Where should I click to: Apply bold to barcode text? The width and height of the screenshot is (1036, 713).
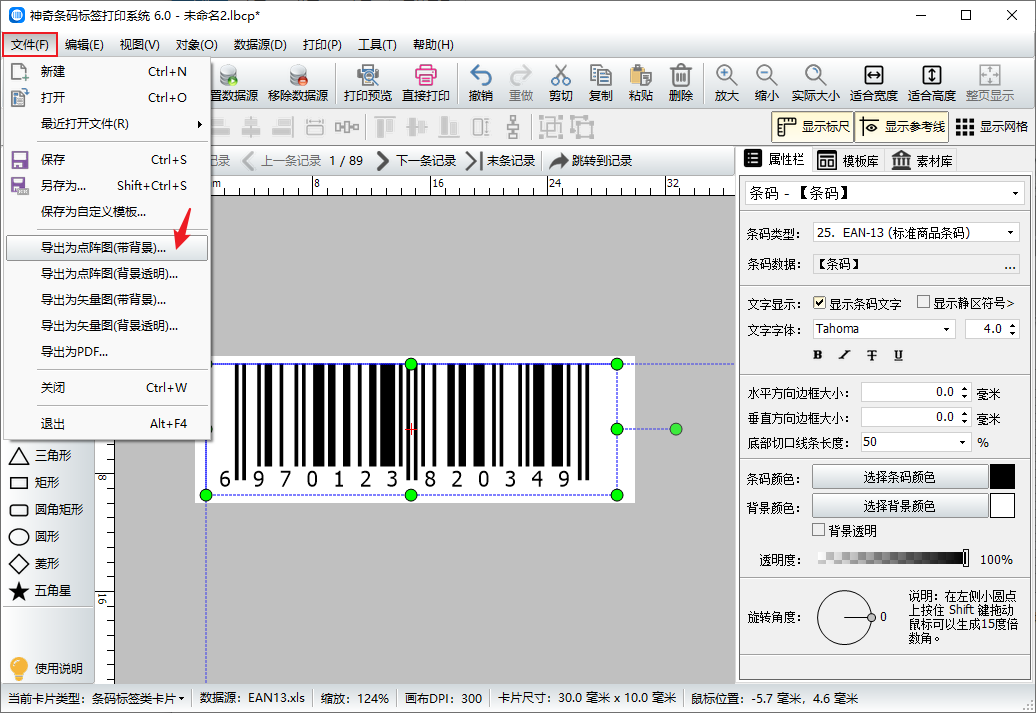(x=817, y=355)
